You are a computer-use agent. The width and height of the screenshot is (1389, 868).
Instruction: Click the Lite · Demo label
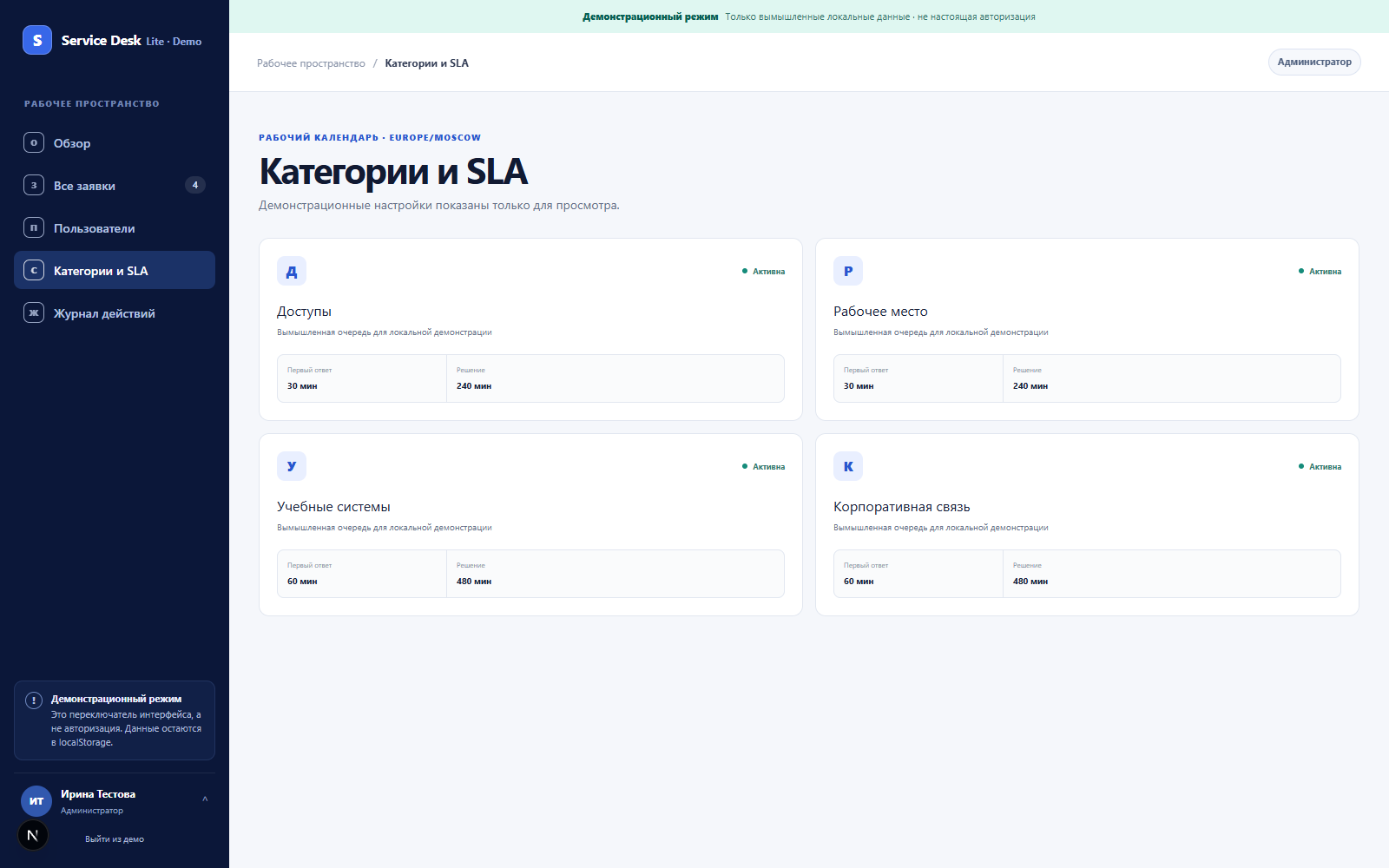point(174,42)
